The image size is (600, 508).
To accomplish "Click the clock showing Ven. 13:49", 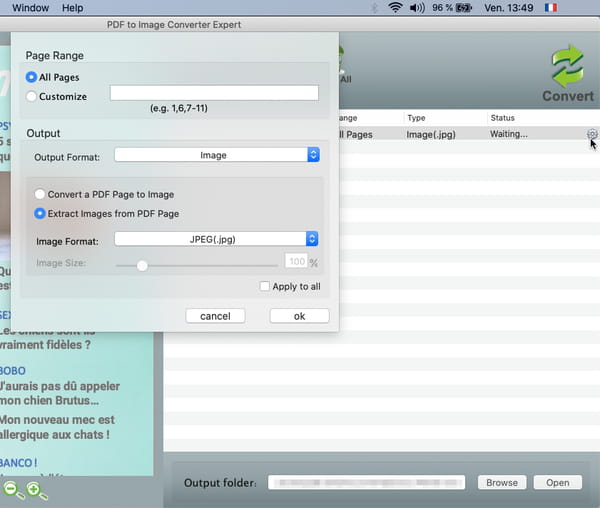I will (x=509, y=8).
